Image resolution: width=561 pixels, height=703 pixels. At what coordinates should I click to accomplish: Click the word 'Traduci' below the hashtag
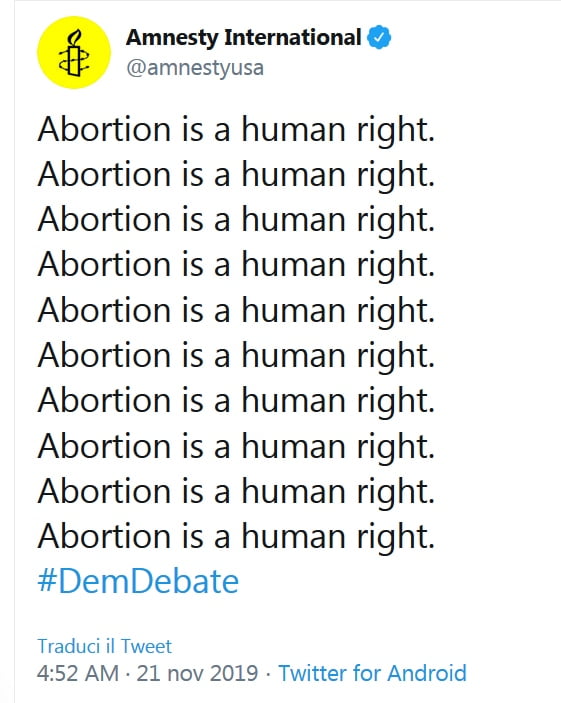[x=69, y=646]
